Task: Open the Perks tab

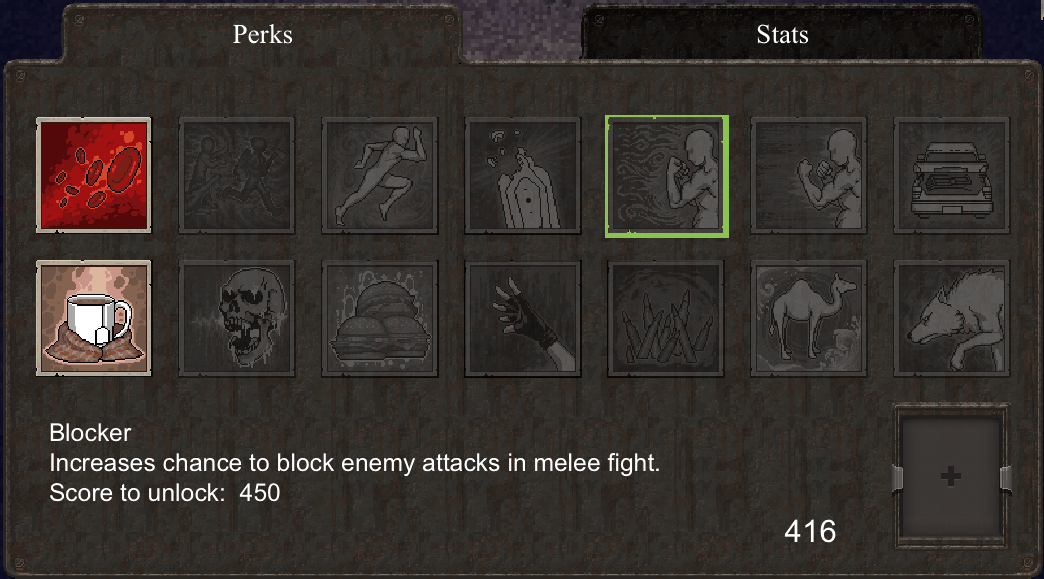Action: click(x=262, y=35)
